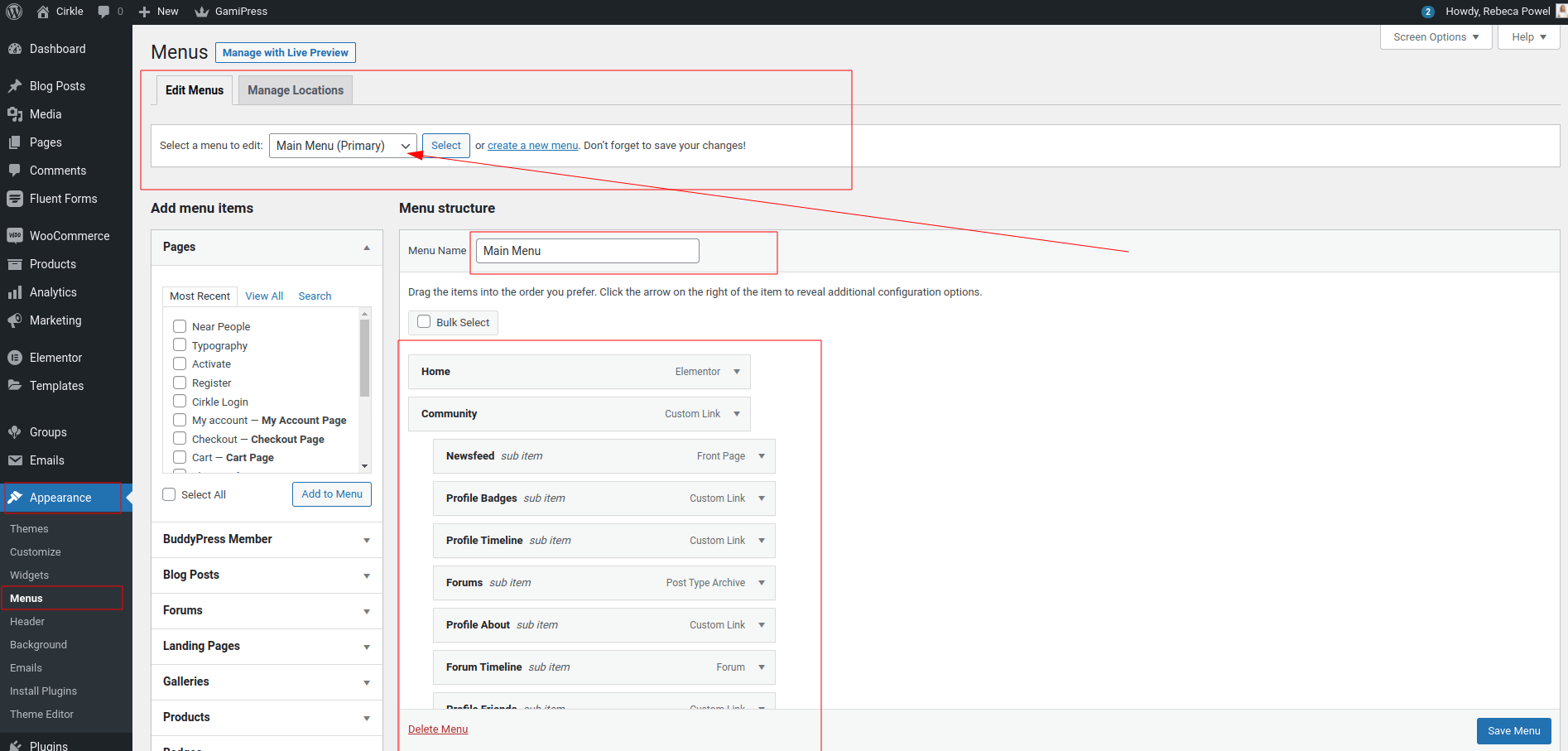Click the Marketing megaphone icon
The image size is (1568, 751).
coord(15,320)
